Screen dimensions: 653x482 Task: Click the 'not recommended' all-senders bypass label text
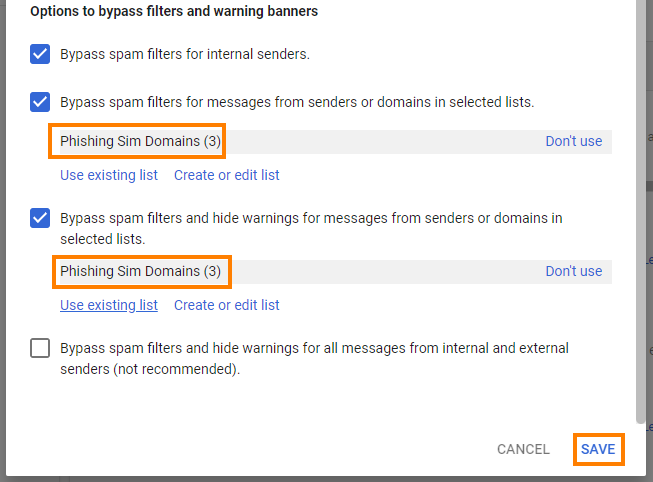(314, 358)
